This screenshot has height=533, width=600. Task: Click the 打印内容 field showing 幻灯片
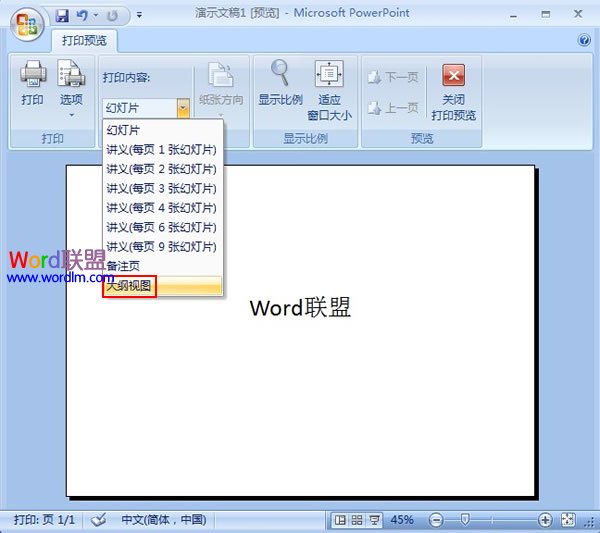140,108
